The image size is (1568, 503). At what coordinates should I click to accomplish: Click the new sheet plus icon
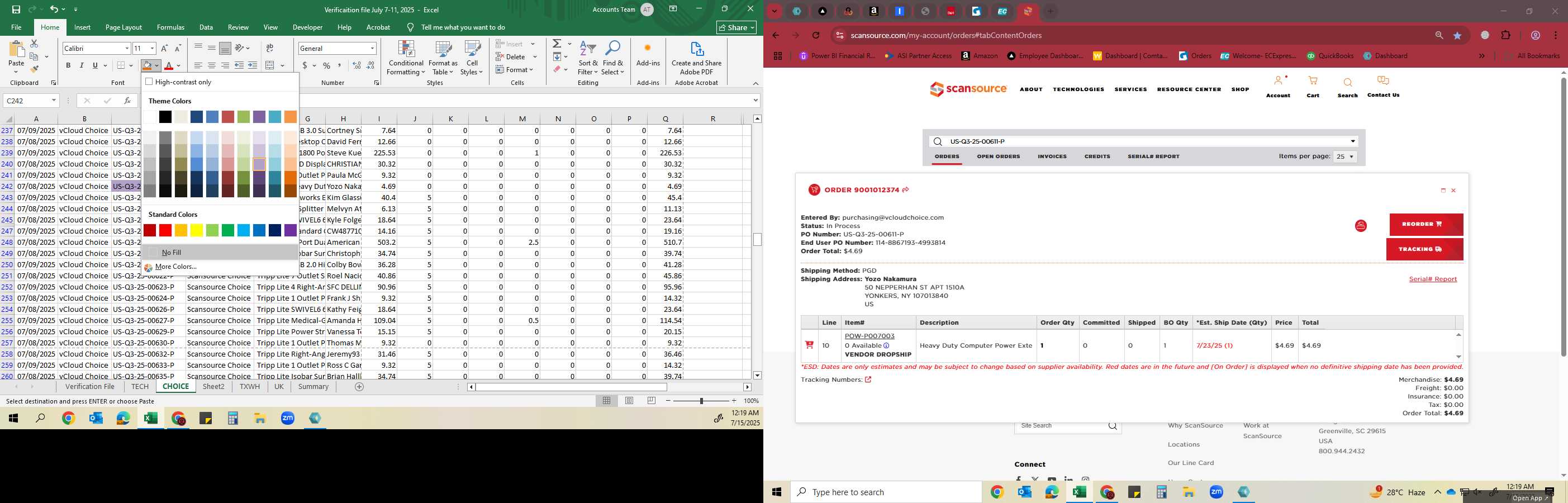click(x=359, y=387)
